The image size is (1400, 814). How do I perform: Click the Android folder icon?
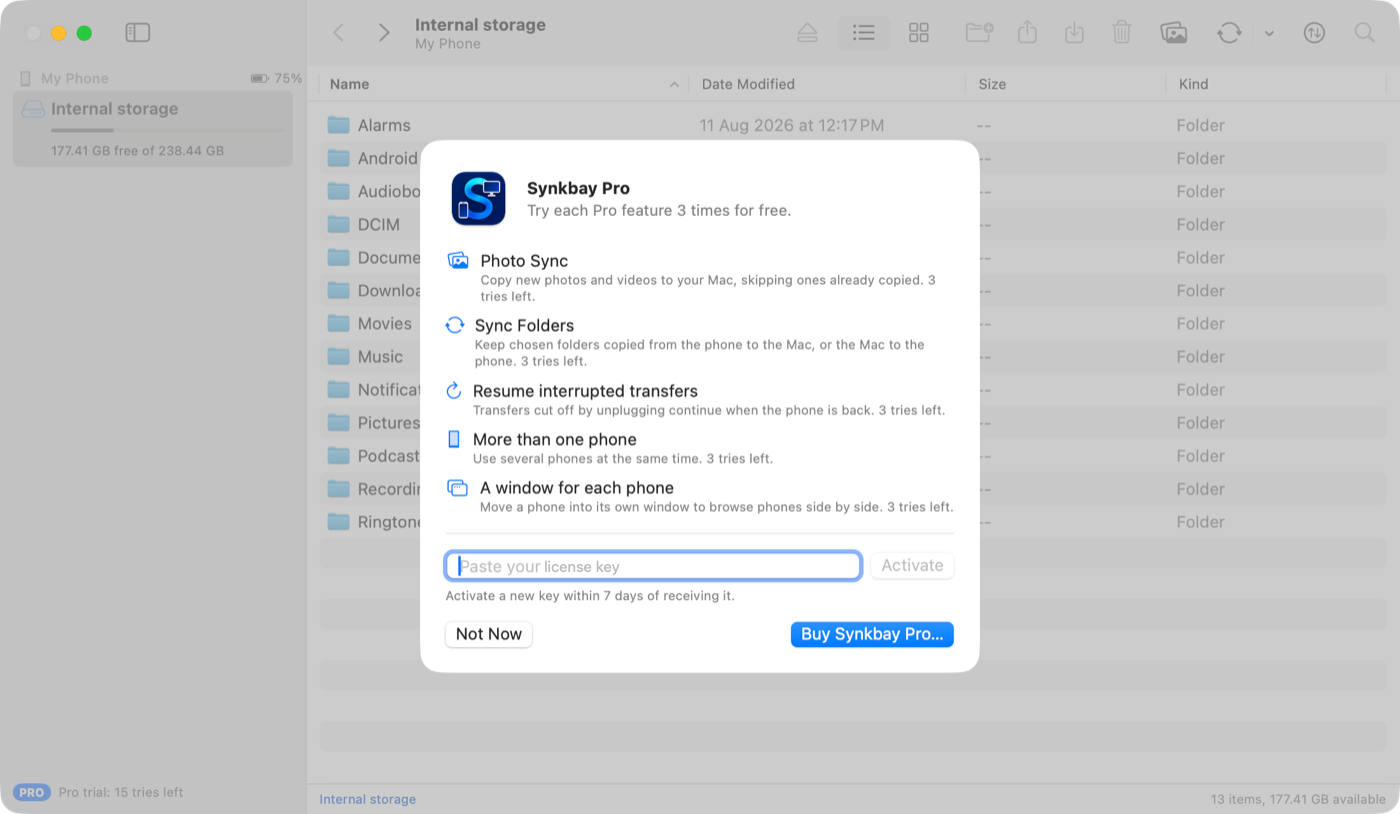[339, 159]
